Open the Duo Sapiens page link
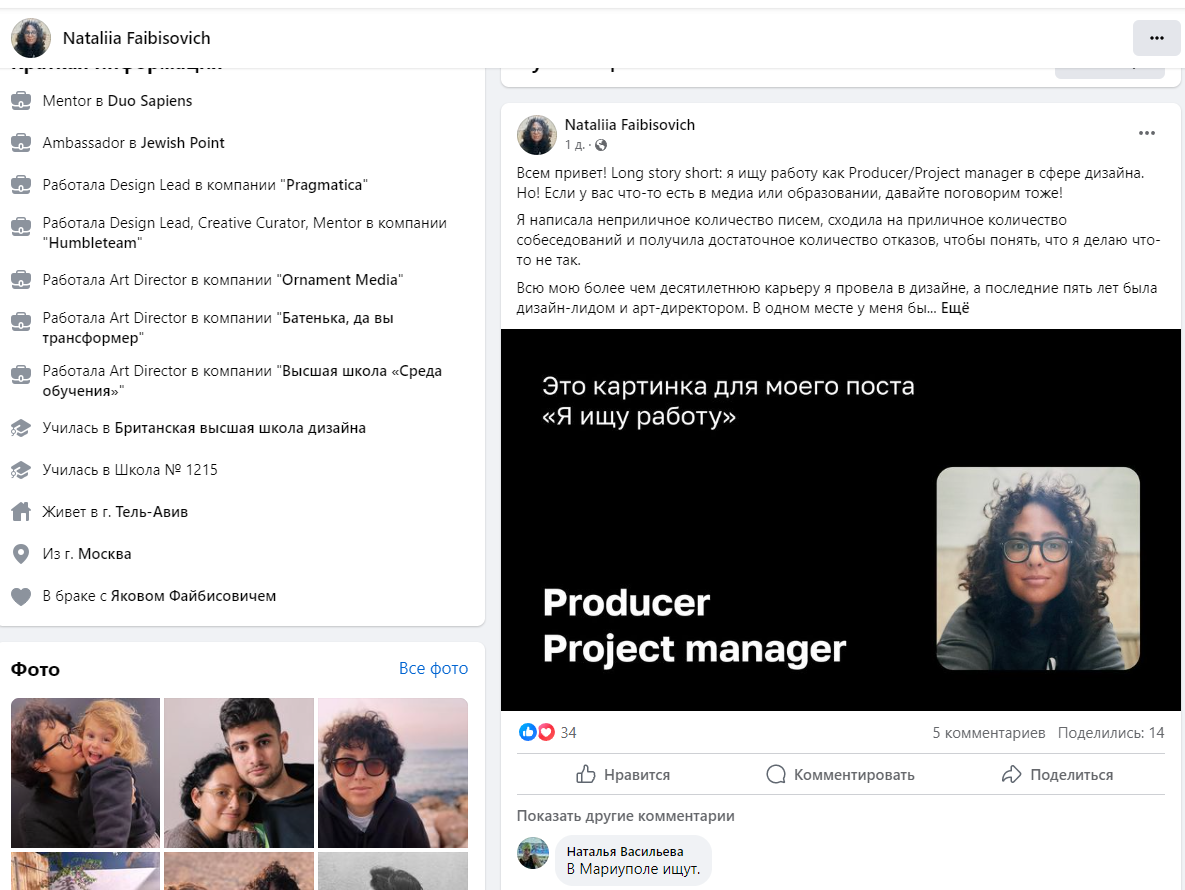The width and height of the screenshot is (1185, 890). pyautogui.click(x=150, y=101)
